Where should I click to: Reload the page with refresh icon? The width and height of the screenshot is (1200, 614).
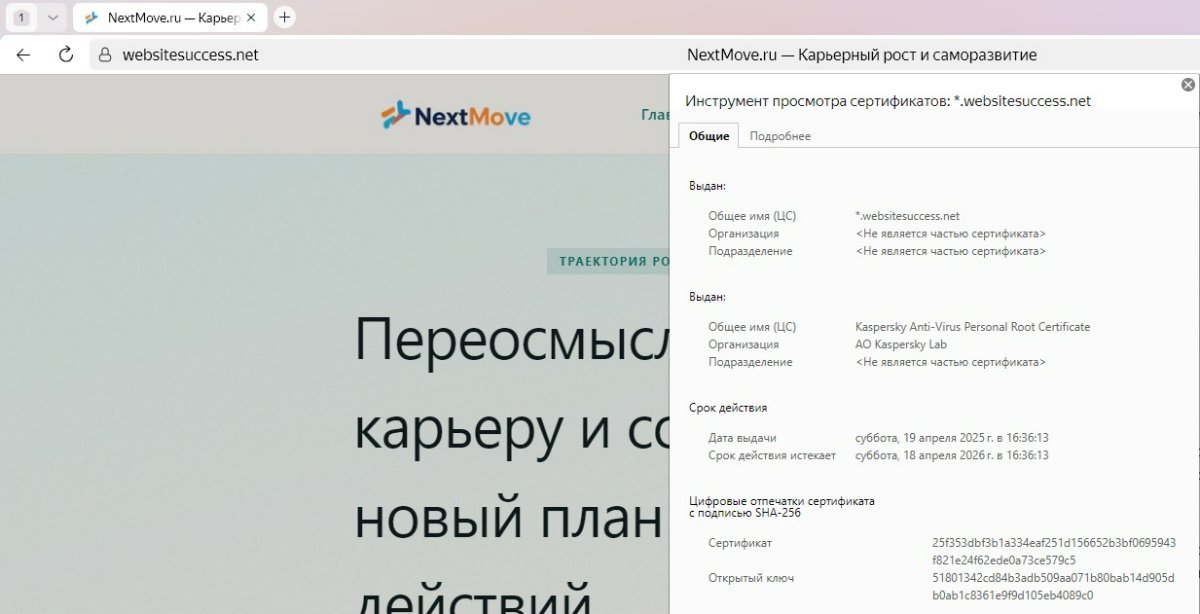coord(67,55)
